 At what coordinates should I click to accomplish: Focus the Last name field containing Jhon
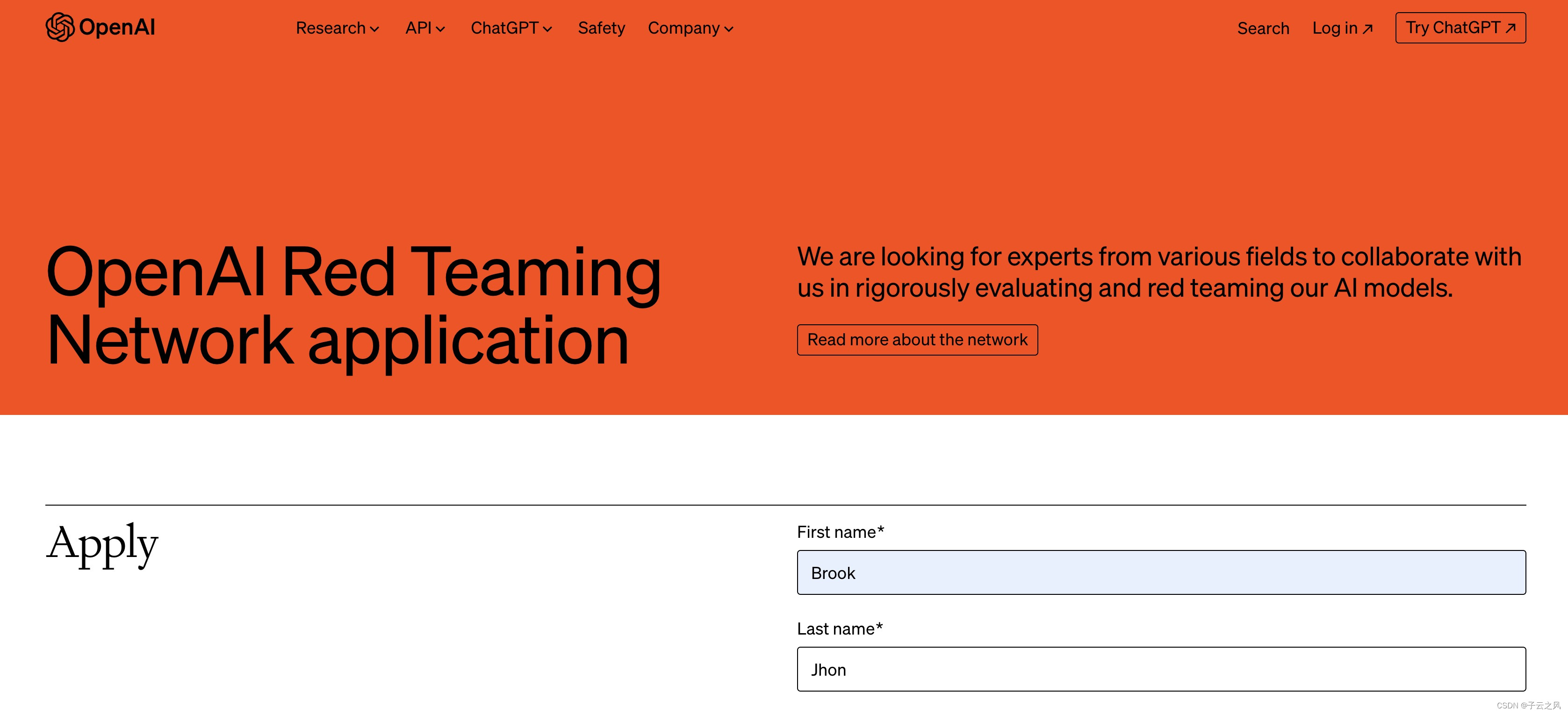tap(1161, 669)
